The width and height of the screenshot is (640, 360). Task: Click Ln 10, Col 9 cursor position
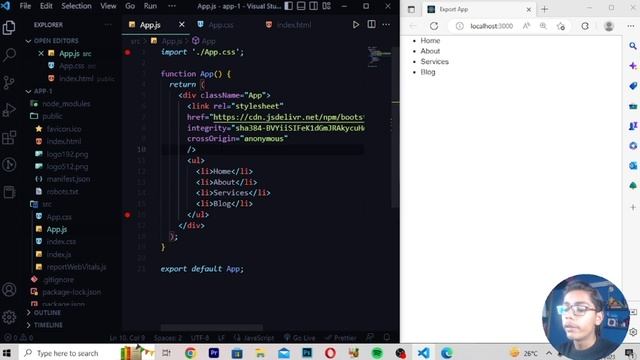[x=128, y=338]
